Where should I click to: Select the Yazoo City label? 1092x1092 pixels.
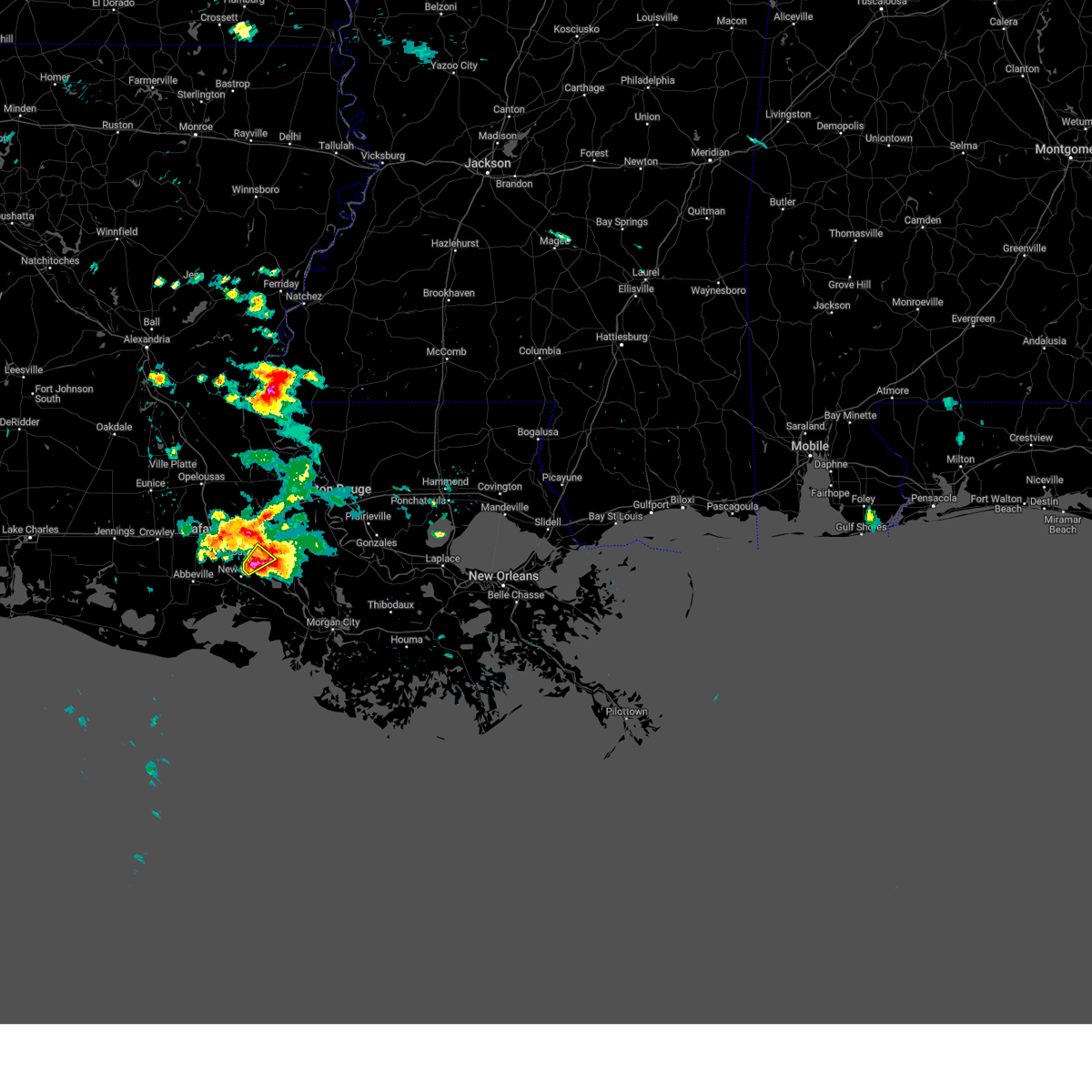point(453,66)
